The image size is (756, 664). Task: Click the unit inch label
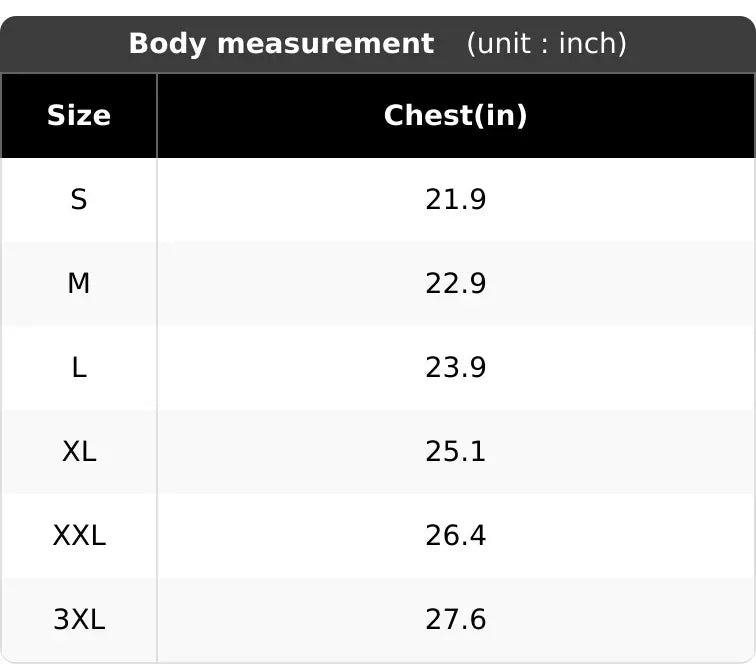coord(546,44)
